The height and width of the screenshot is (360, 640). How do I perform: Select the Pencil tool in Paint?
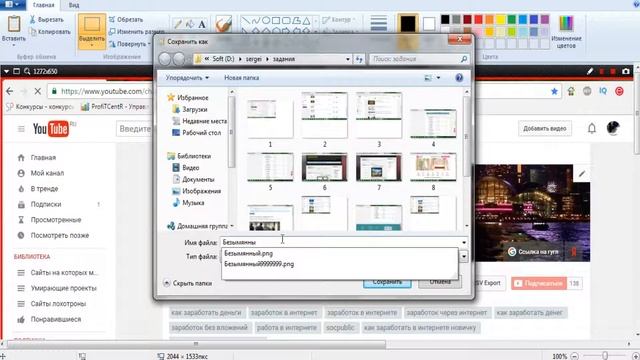178,24
